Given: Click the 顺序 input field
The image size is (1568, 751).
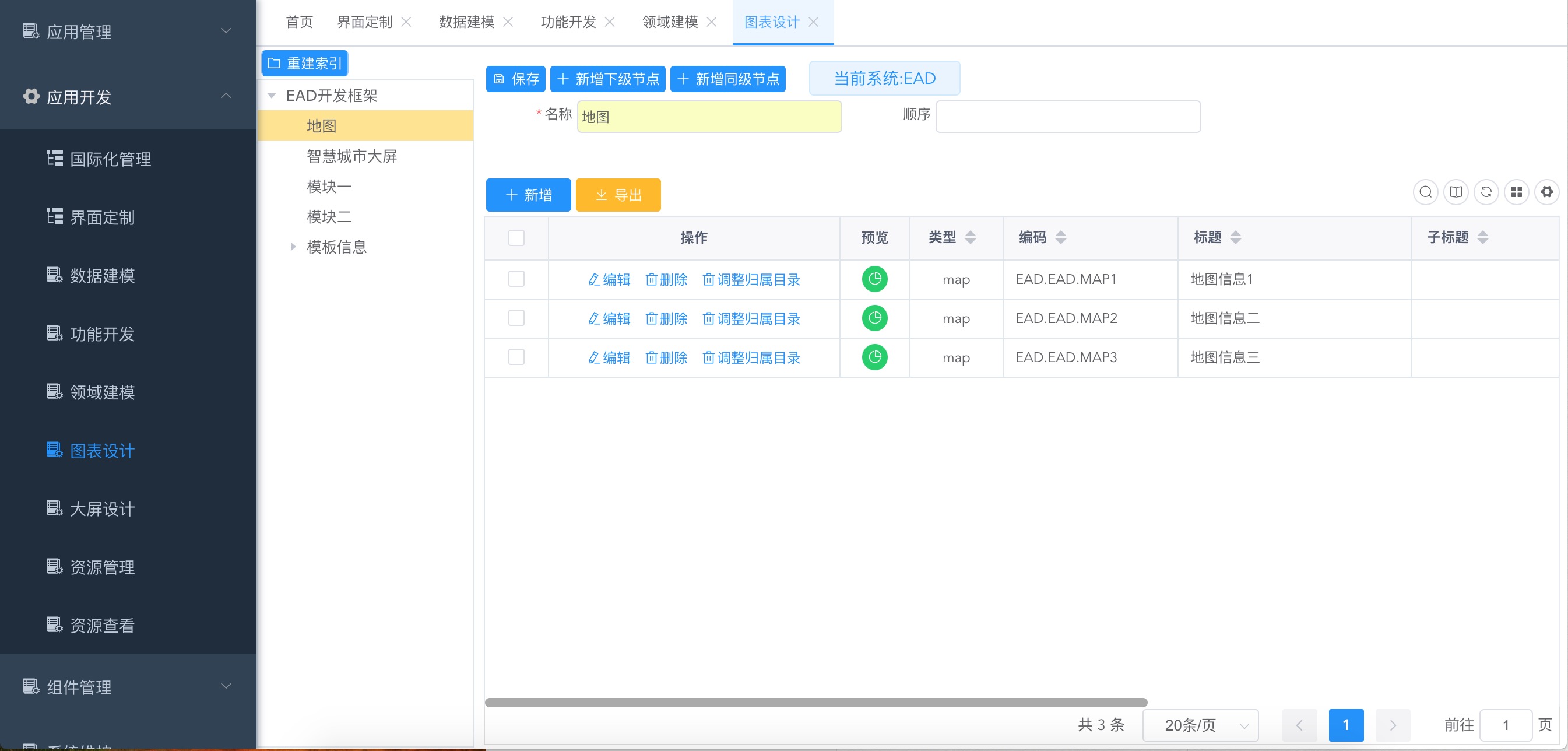Looking at the screenshot, I should point(1068,117).
